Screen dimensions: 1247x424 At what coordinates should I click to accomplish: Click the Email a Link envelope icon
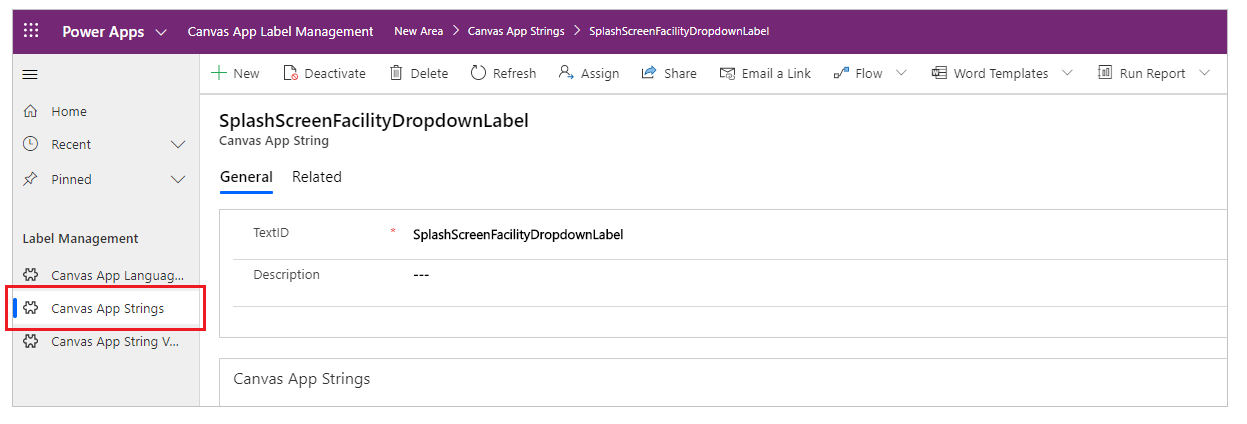coord(727,73)
